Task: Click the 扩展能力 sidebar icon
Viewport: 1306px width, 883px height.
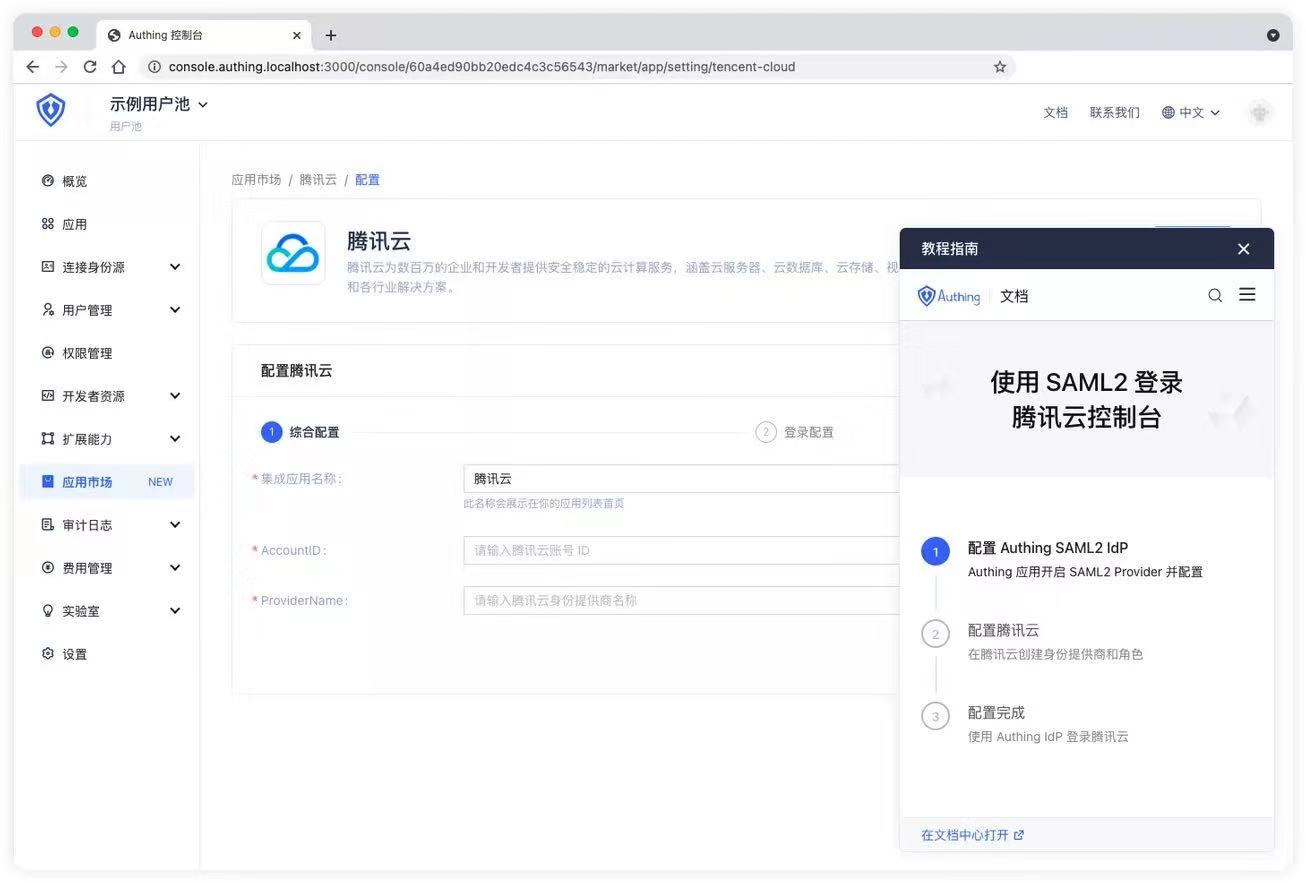Action: pyautogui.click(x=47, y=439)
